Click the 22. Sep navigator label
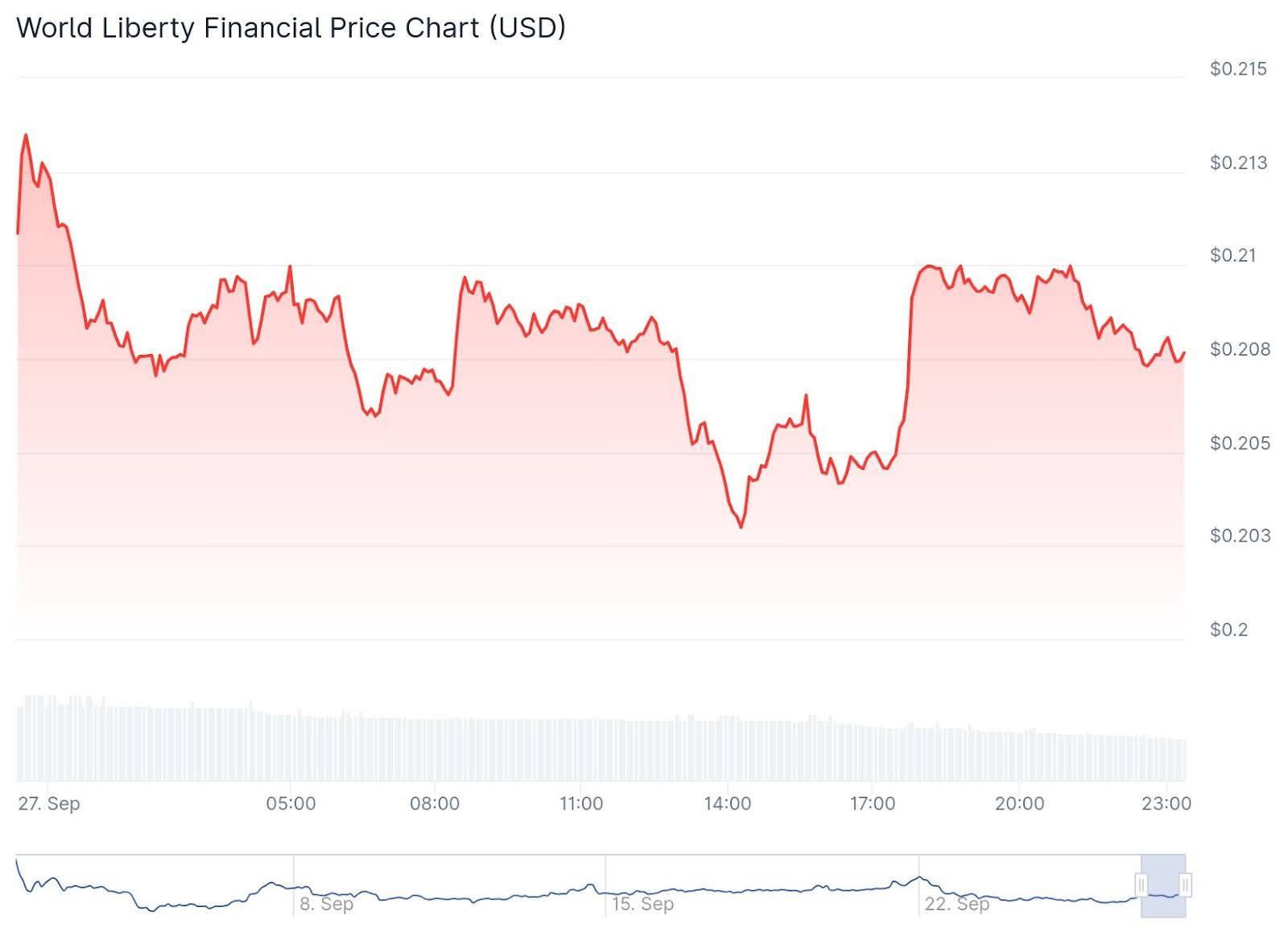The image size is (1288, 940). tap(956, 904)
